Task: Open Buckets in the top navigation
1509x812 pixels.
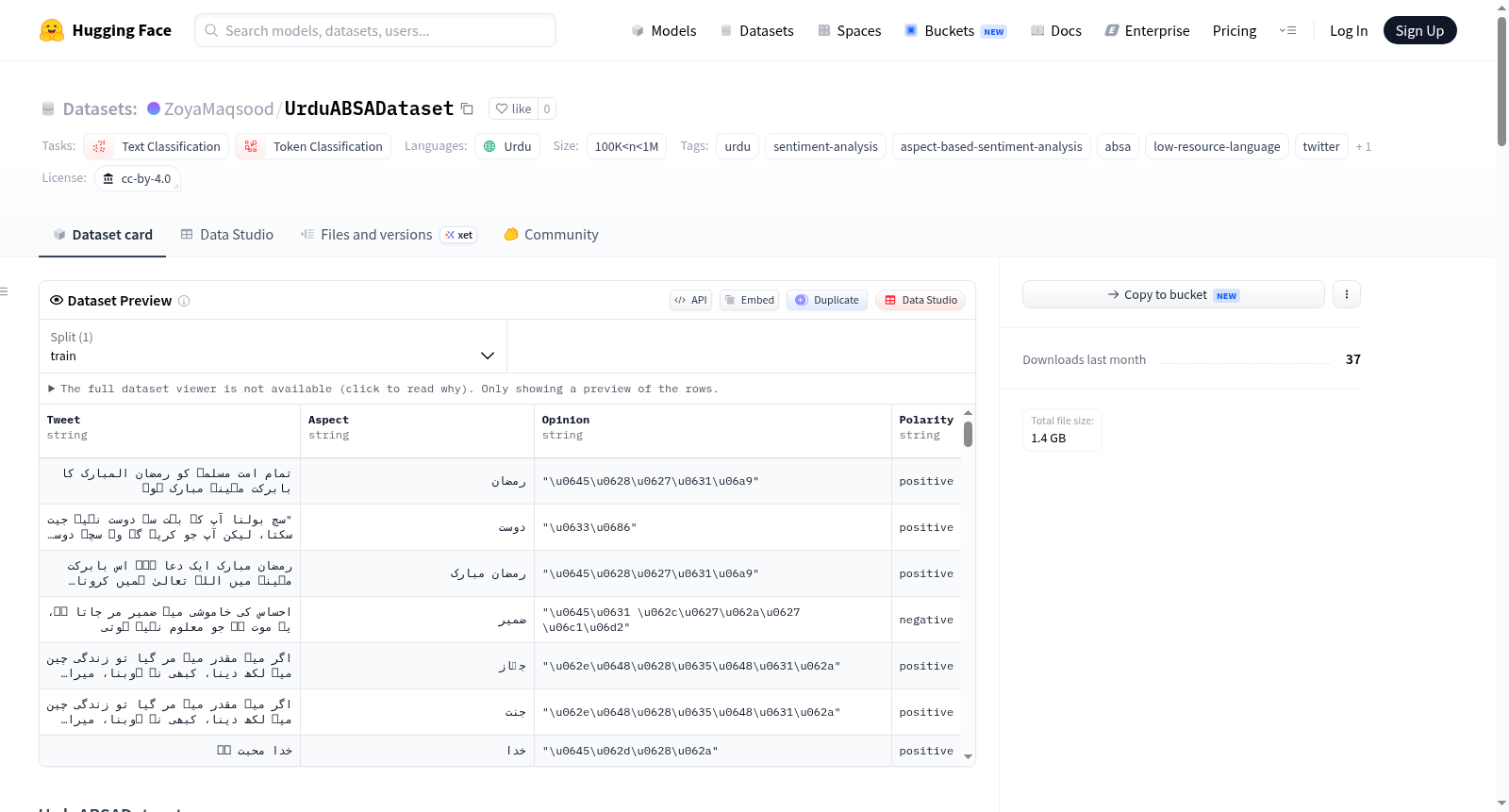Action: pyautogui.click(x=955, y=30)
